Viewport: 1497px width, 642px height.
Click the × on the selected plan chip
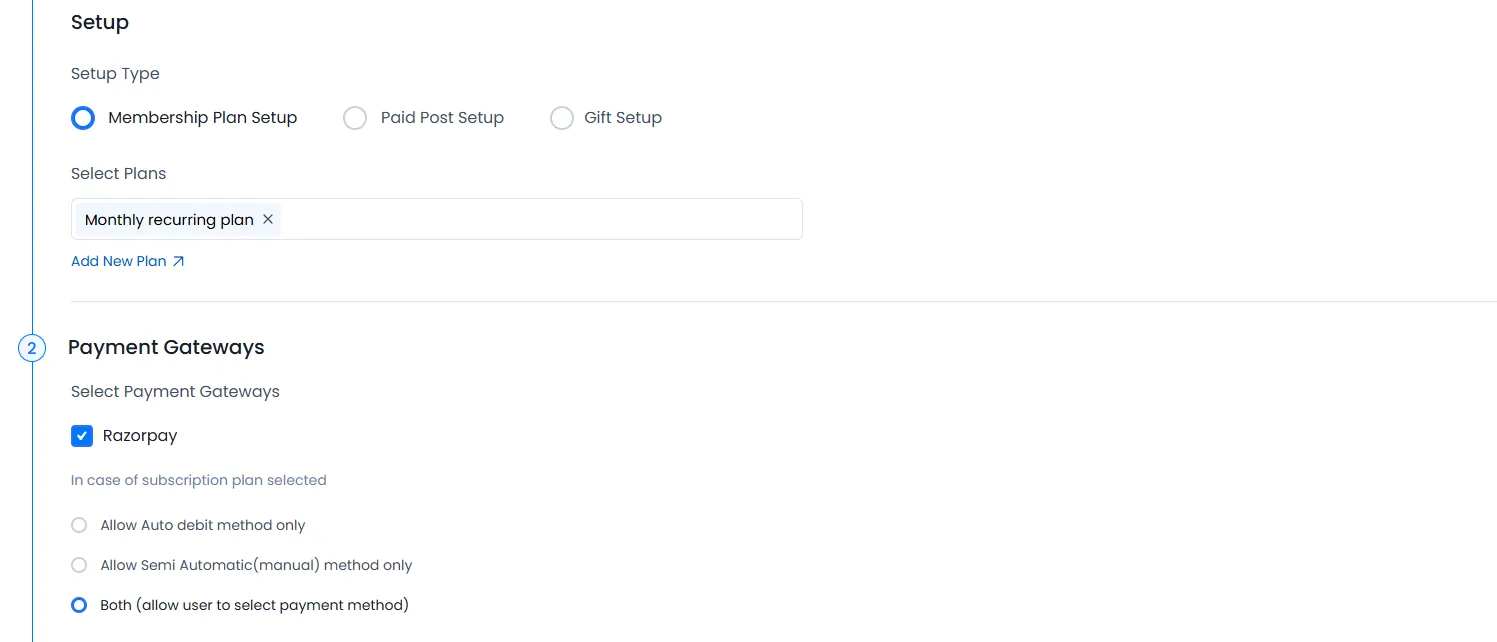tap(267, 219)
